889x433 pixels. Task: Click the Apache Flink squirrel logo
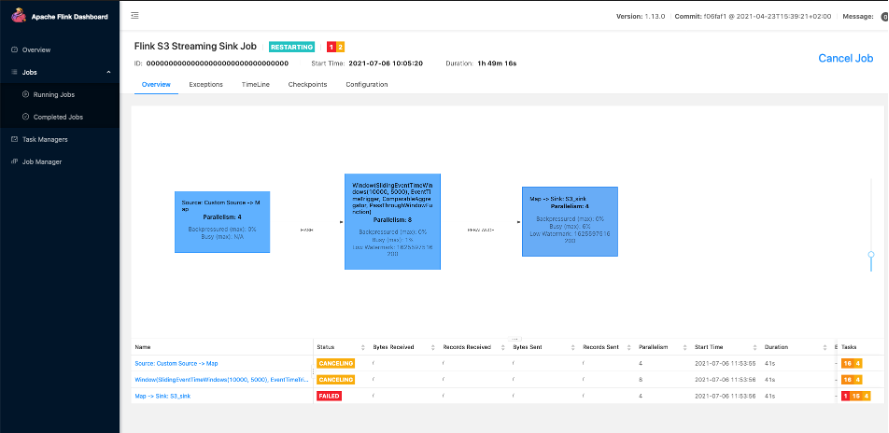[19, 15]
